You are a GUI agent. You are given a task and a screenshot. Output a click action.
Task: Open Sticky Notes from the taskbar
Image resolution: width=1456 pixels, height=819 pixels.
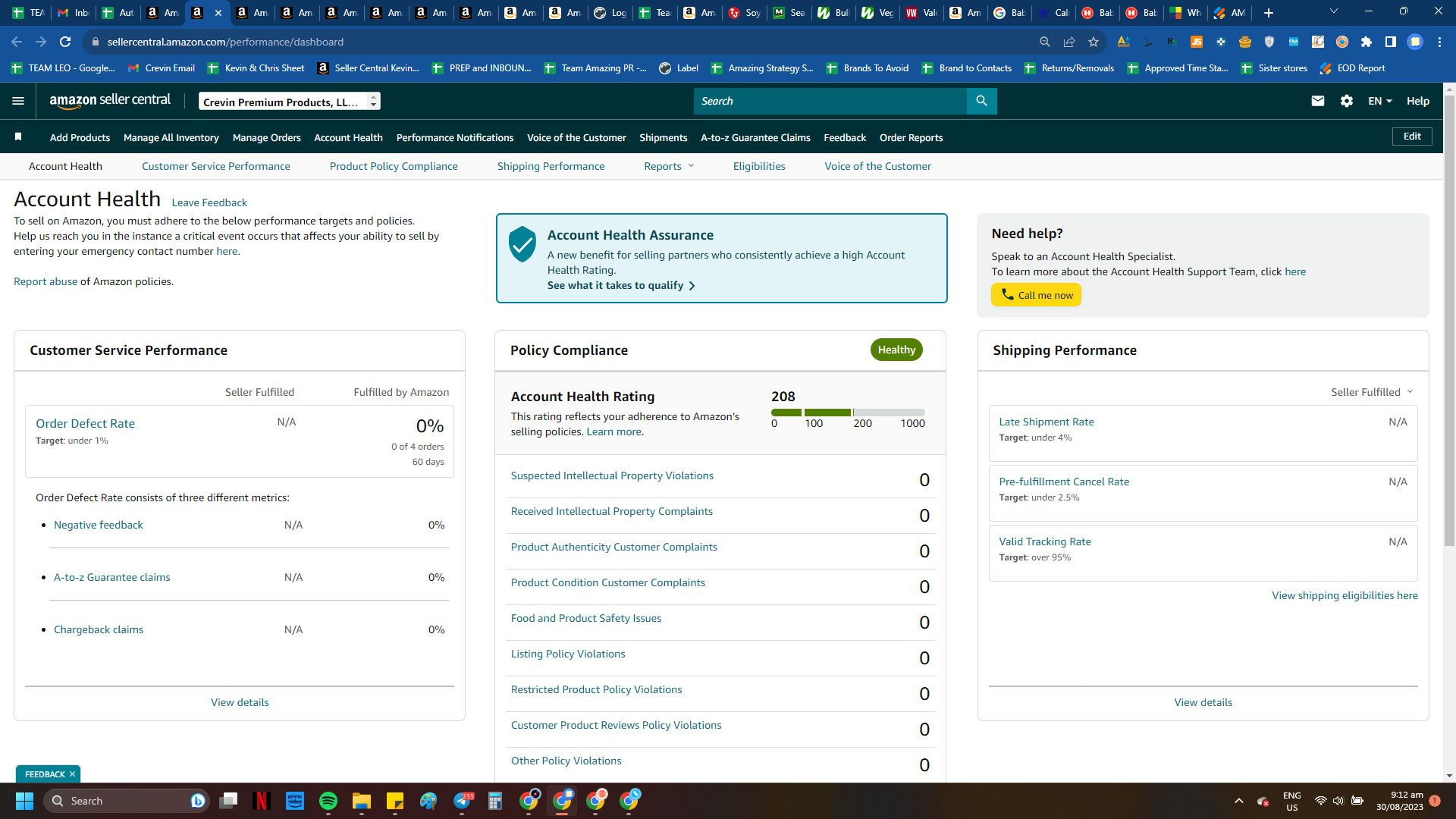pos(395,801)
